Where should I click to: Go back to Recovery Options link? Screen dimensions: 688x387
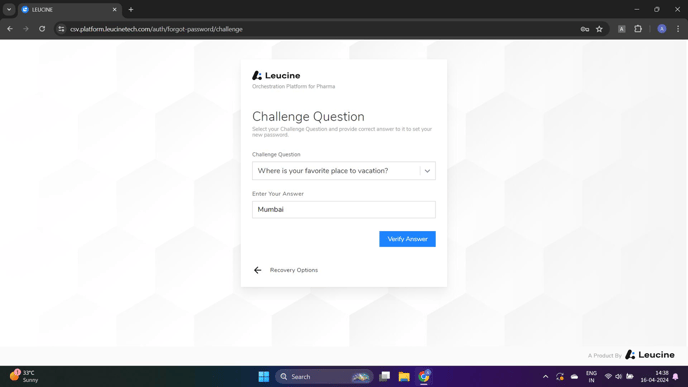click(x=294, y=270)
